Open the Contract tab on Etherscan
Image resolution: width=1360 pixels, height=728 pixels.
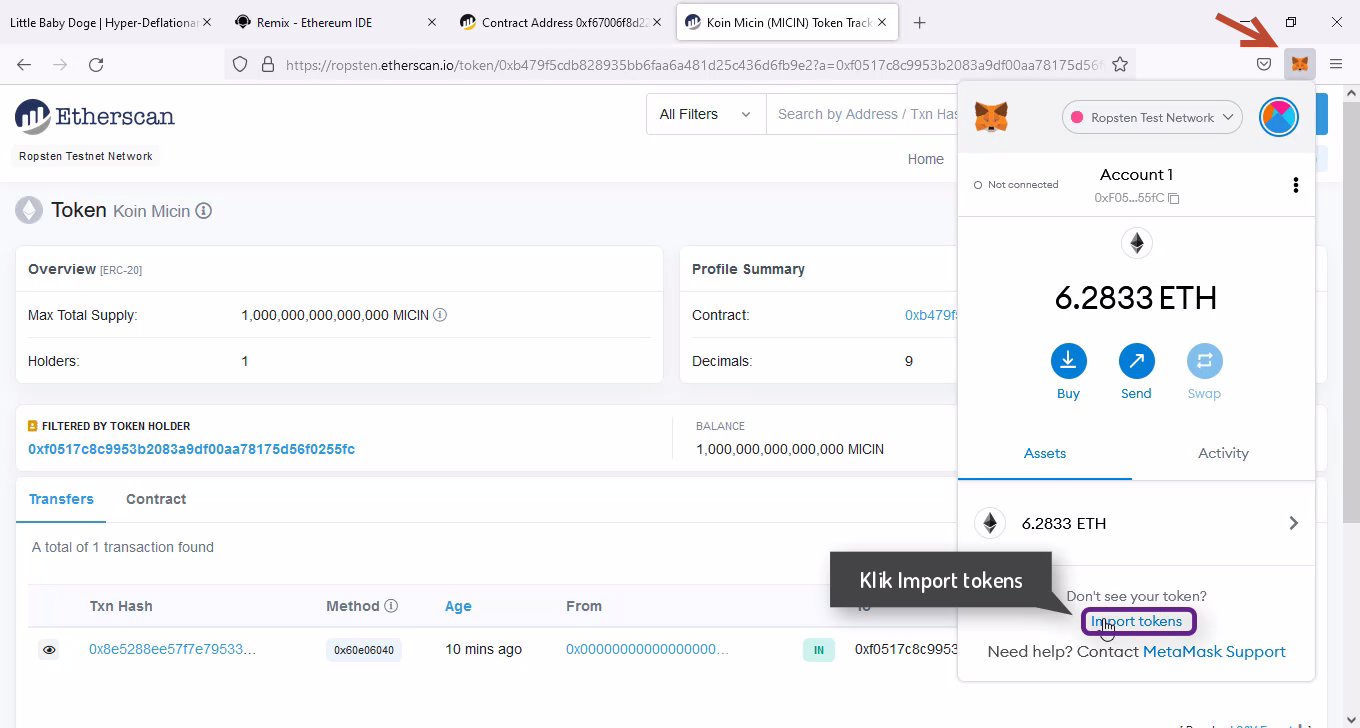pyautogui.click(x=156, y=499)
